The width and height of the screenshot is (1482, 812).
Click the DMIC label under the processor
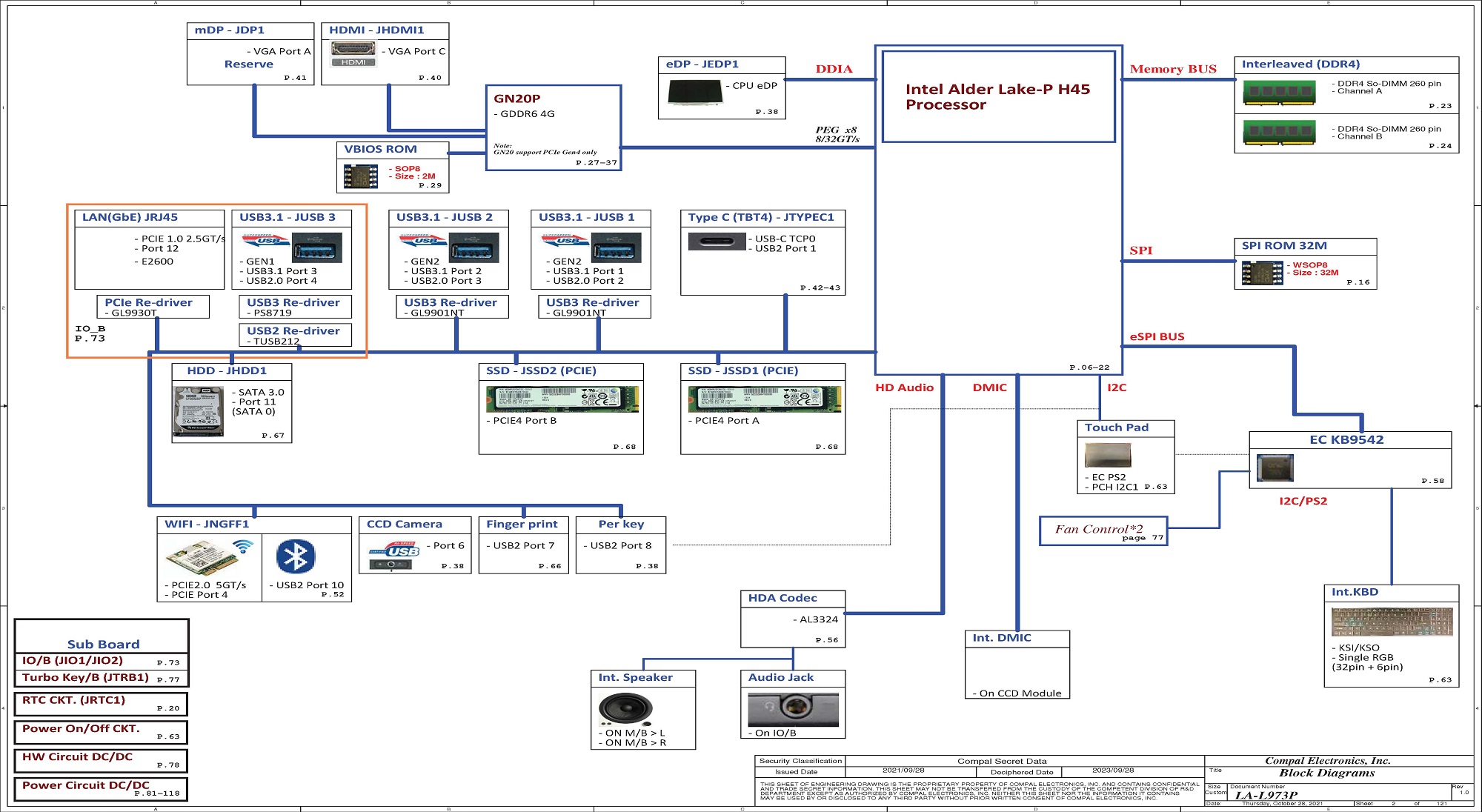click(x=989, y=387)
